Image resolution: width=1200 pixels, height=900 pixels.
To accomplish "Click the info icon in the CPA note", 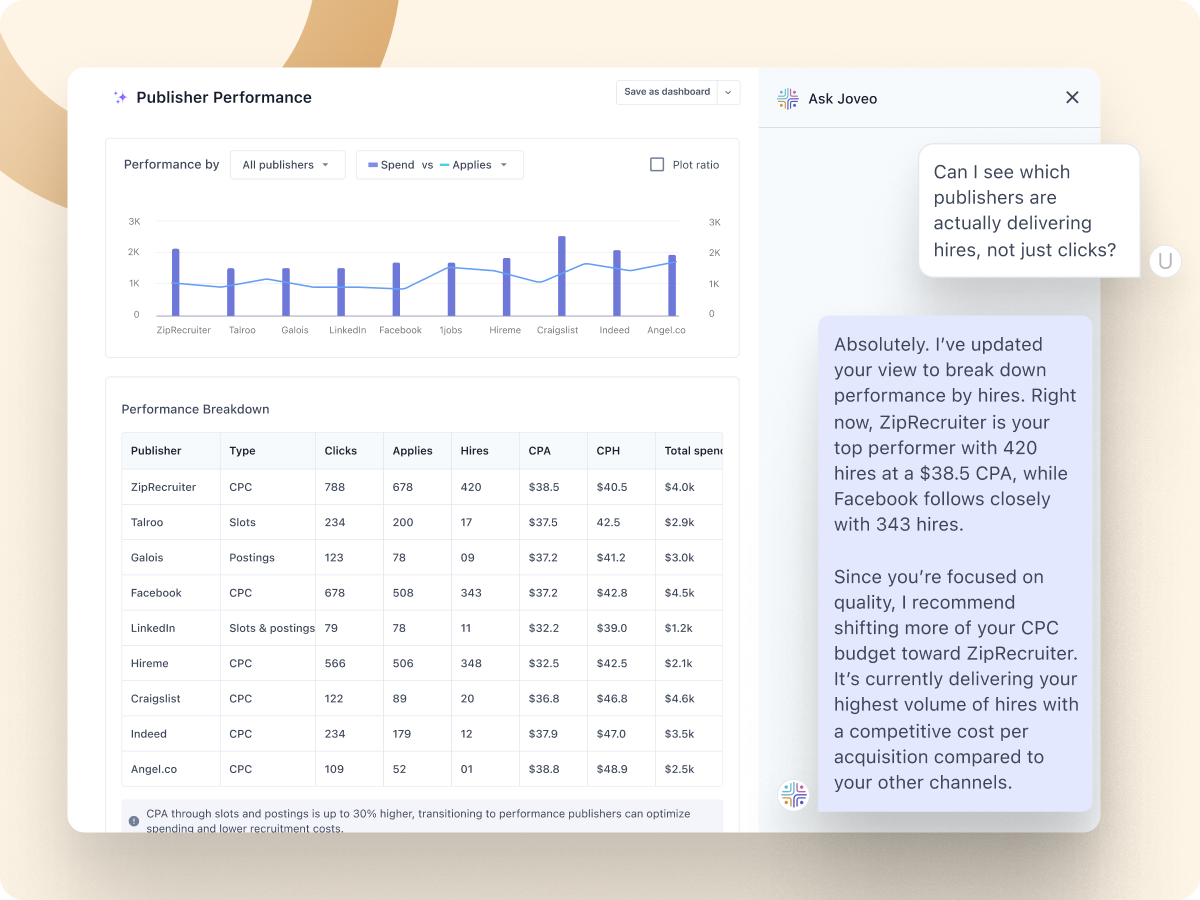I will point(134,821).
